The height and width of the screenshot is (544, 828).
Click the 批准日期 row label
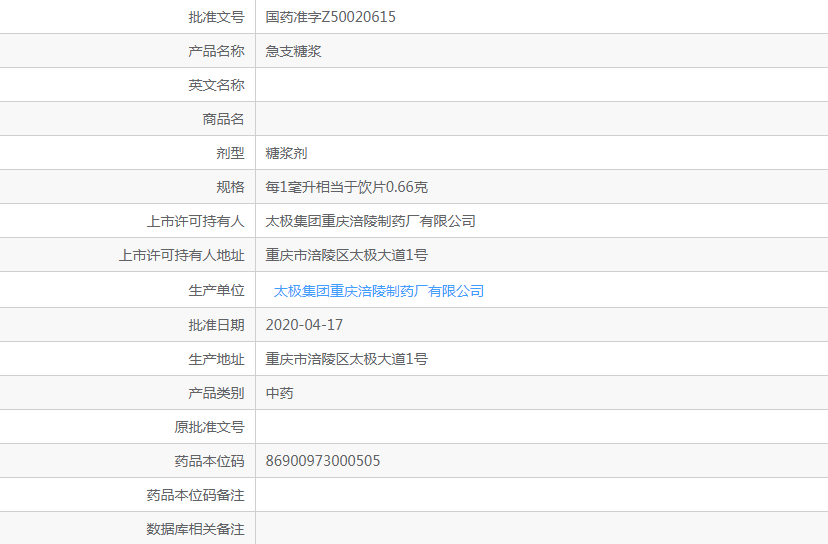(217, 325)
